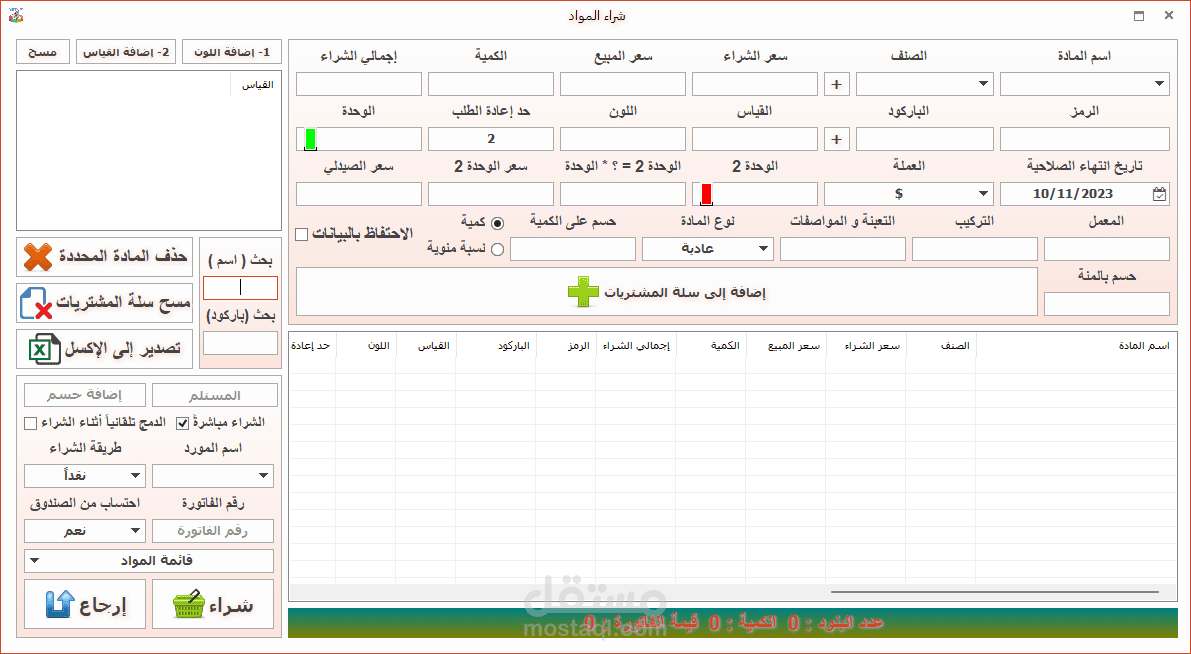Viewport: 1191px width, 654px height.
Task: Click the سعر الشراء table column header
Action: 865,346
